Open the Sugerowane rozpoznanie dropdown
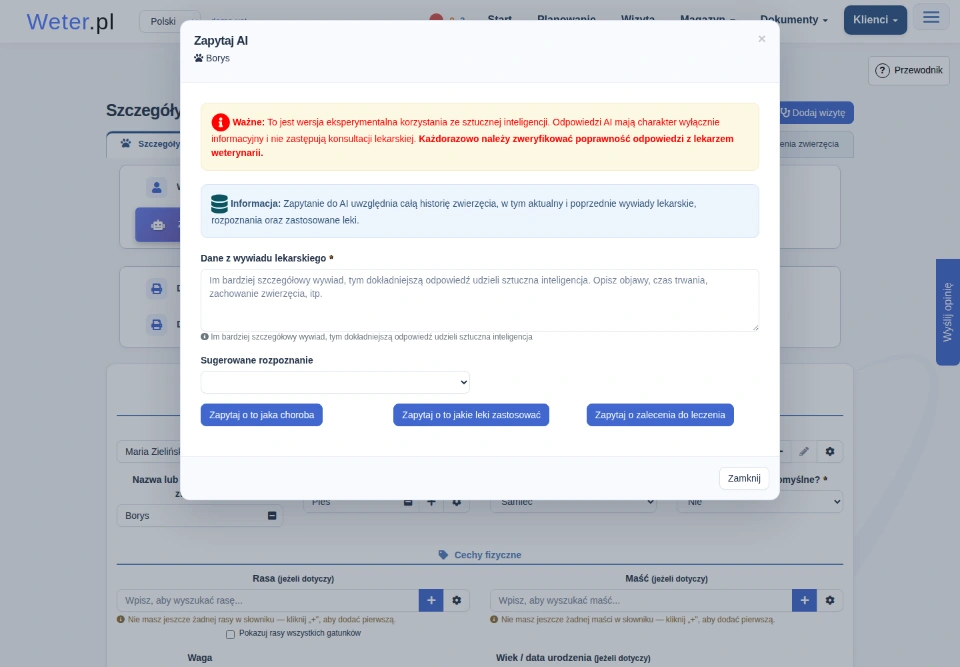Viewport: 960px width, 667px height. click(x=335, y=382)
